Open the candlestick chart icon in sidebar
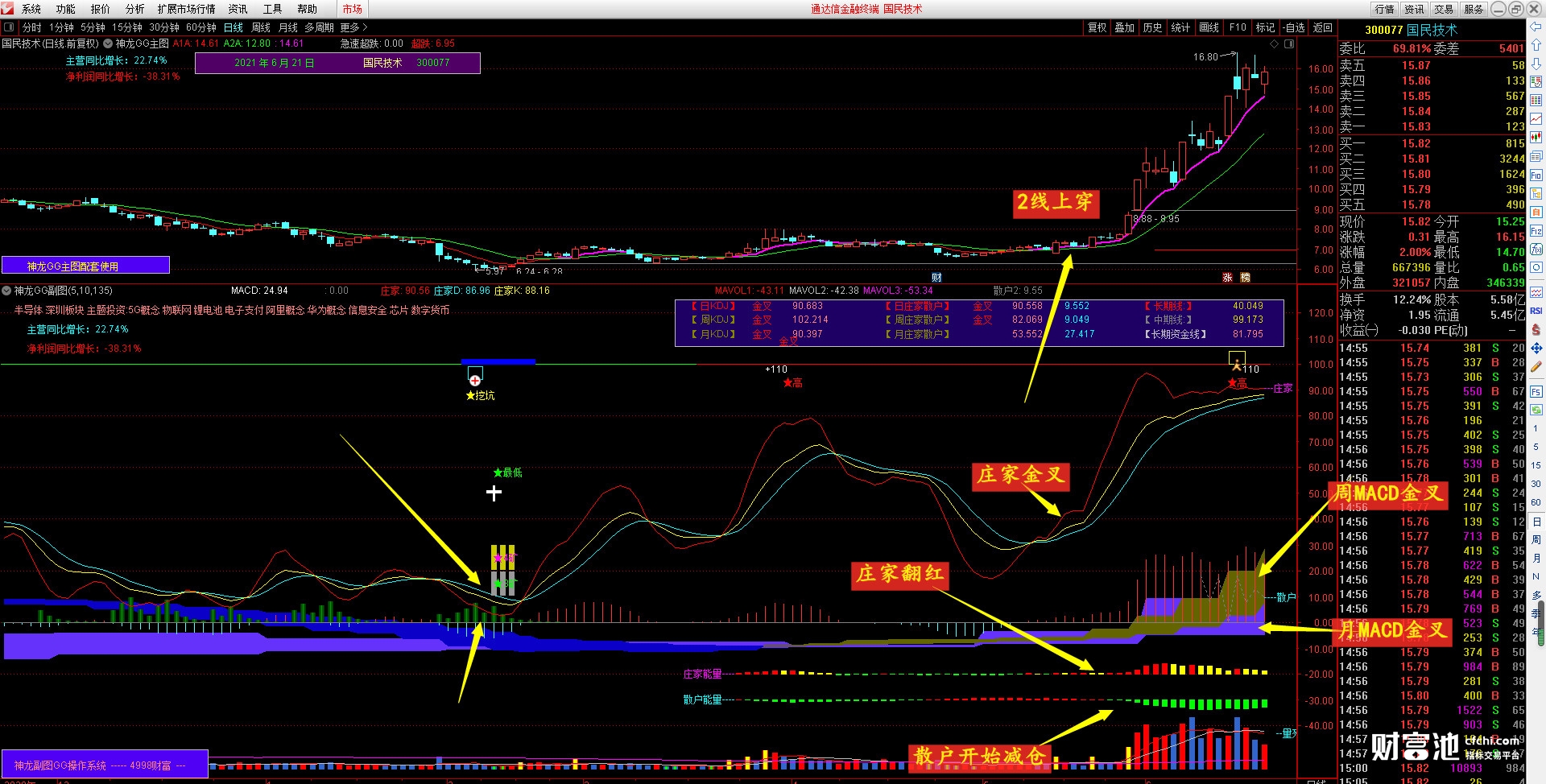1546x784 pixels. click(x=1536, y=137)
